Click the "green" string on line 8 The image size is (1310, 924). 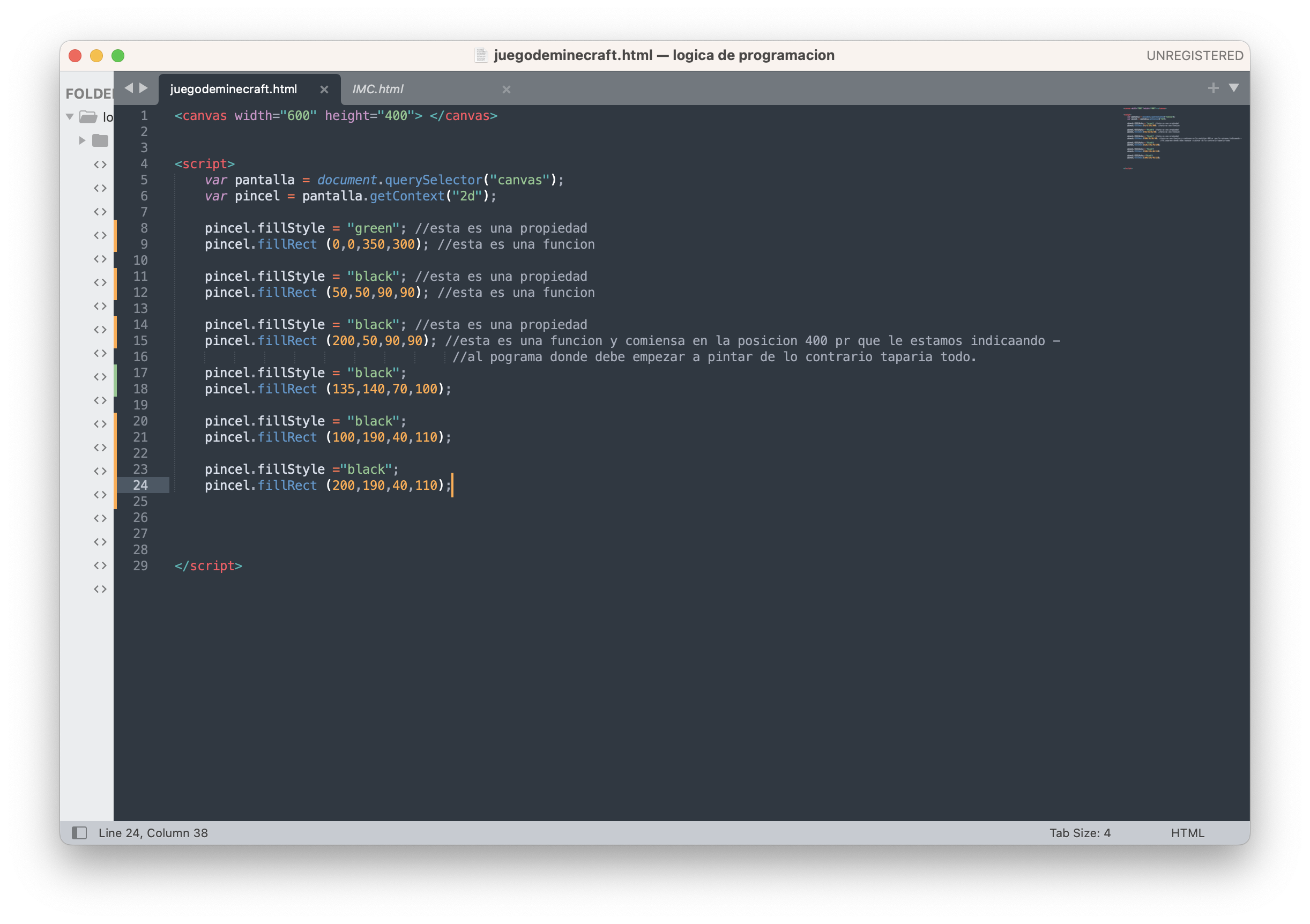(373, 228)
